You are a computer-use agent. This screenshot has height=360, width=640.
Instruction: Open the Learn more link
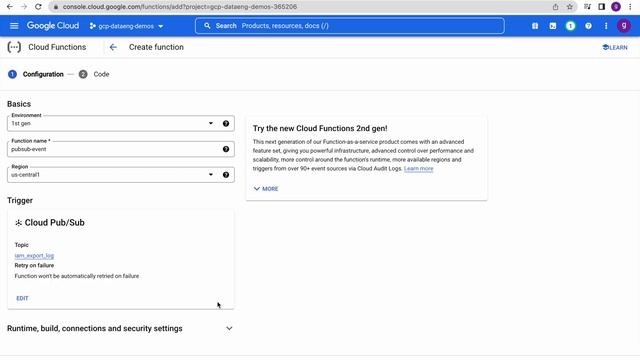[x=418, y=169]
